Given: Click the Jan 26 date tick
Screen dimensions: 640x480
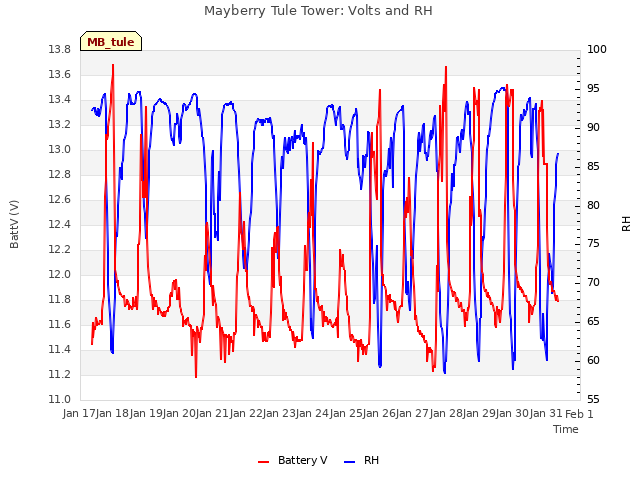Looking at the screenshot, I should 379,414.
